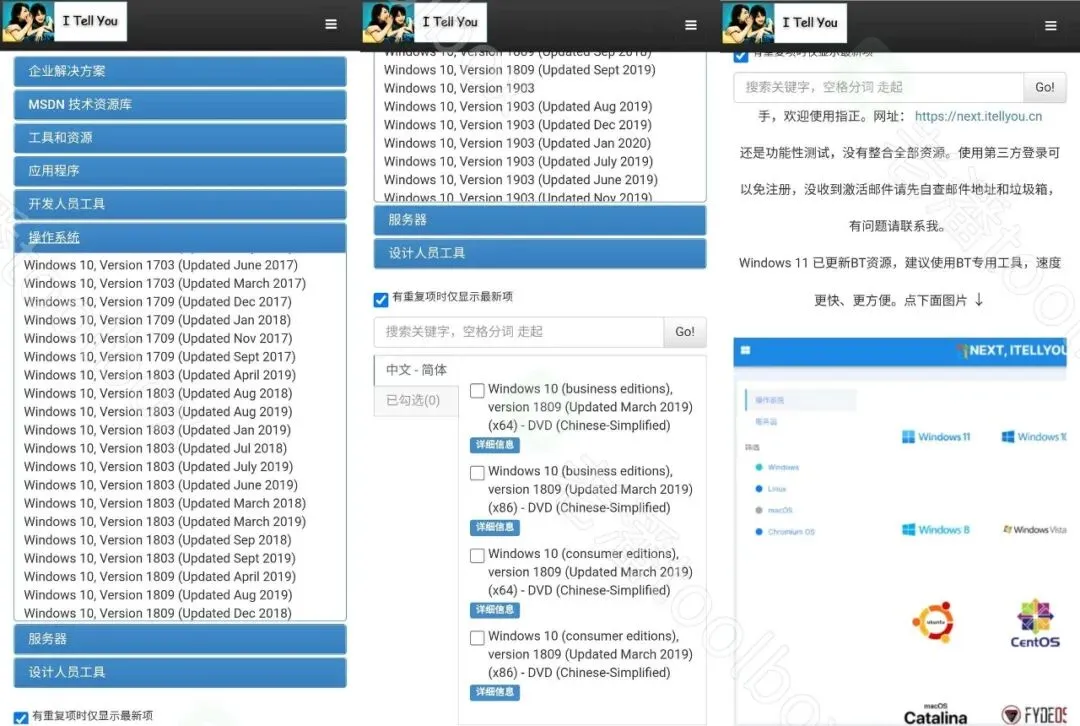
Task: Expand the 工具和资源 category
Action: click(180, 138)
